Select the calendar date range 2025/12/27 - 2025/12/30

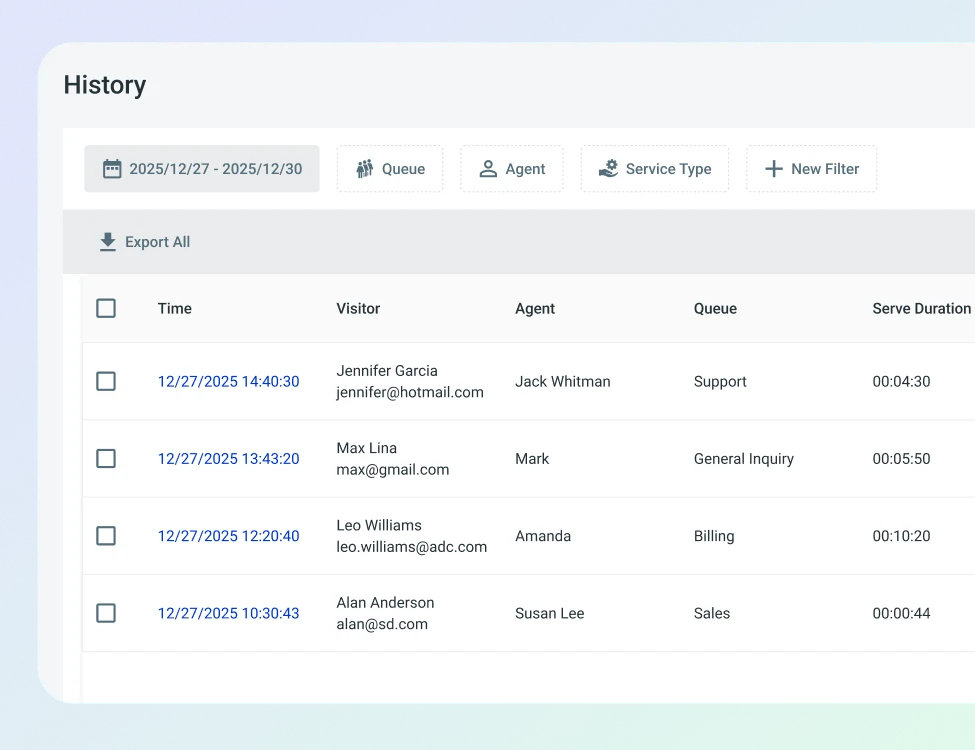click(x=202, y=168)
